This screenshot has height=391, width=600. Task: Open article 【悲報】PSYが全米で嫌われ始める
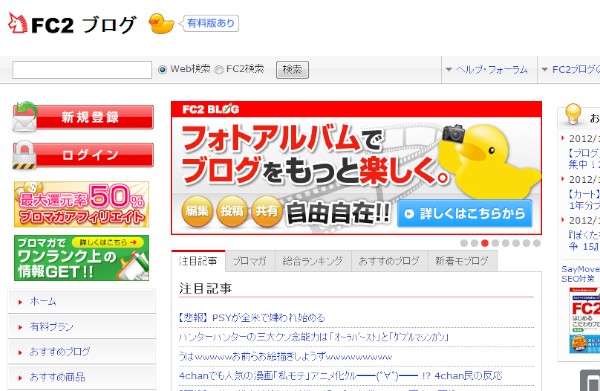pyautogui.click(x=252, y=318)
